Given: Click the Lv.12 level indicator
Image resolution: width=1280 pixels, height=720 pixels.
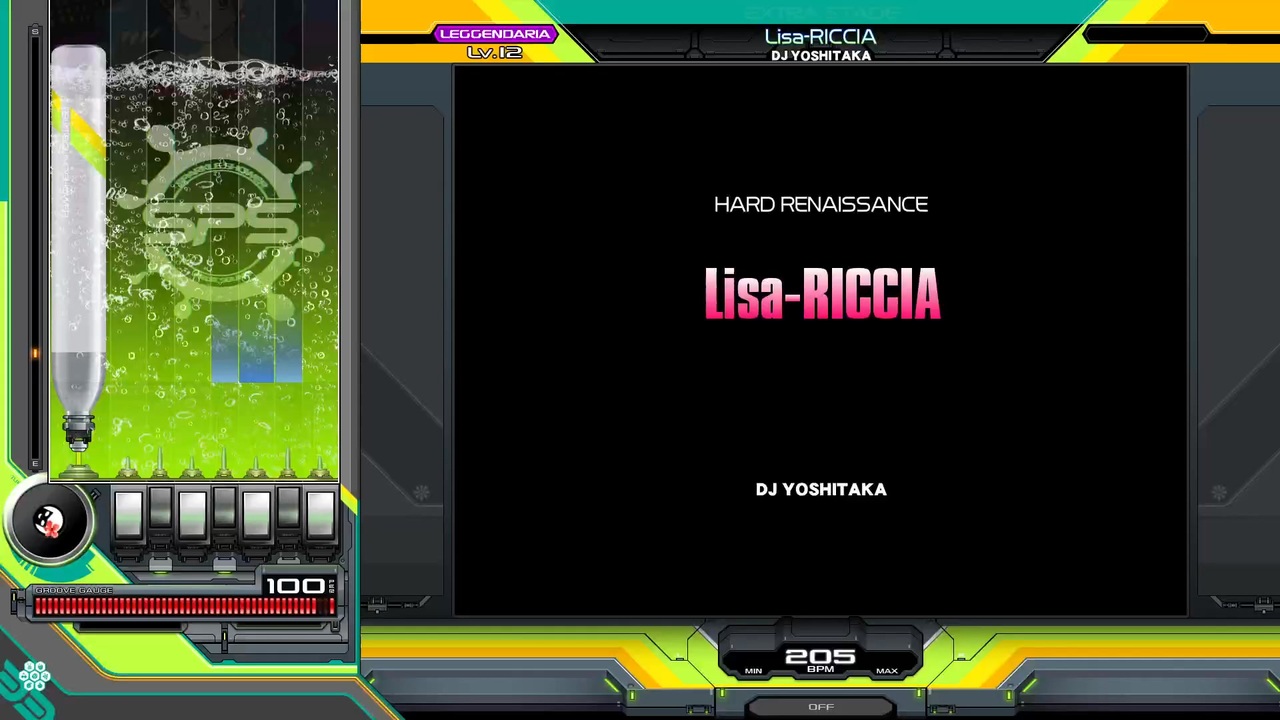Looking at the screenshot, I should click(x=495, y=52).
